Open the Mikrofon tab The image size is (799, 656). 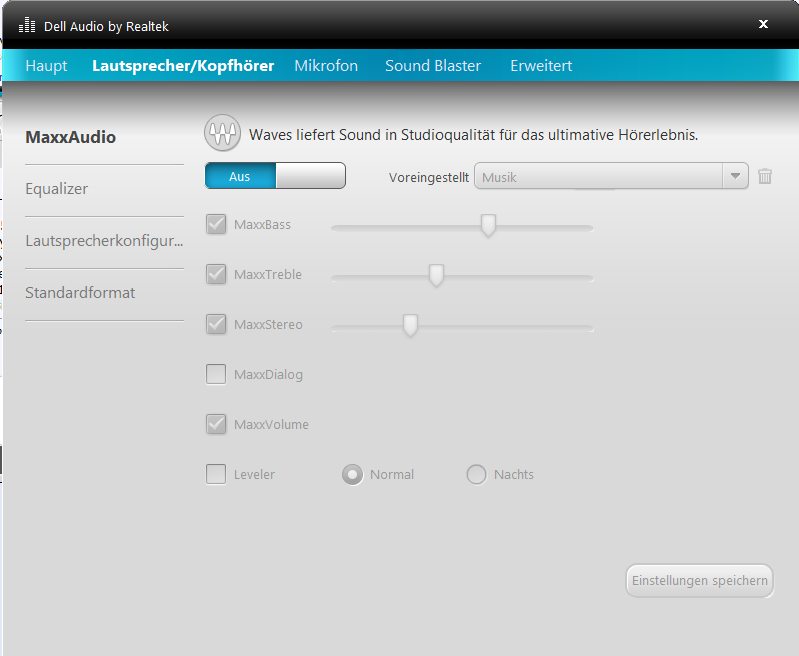(326, 66)
